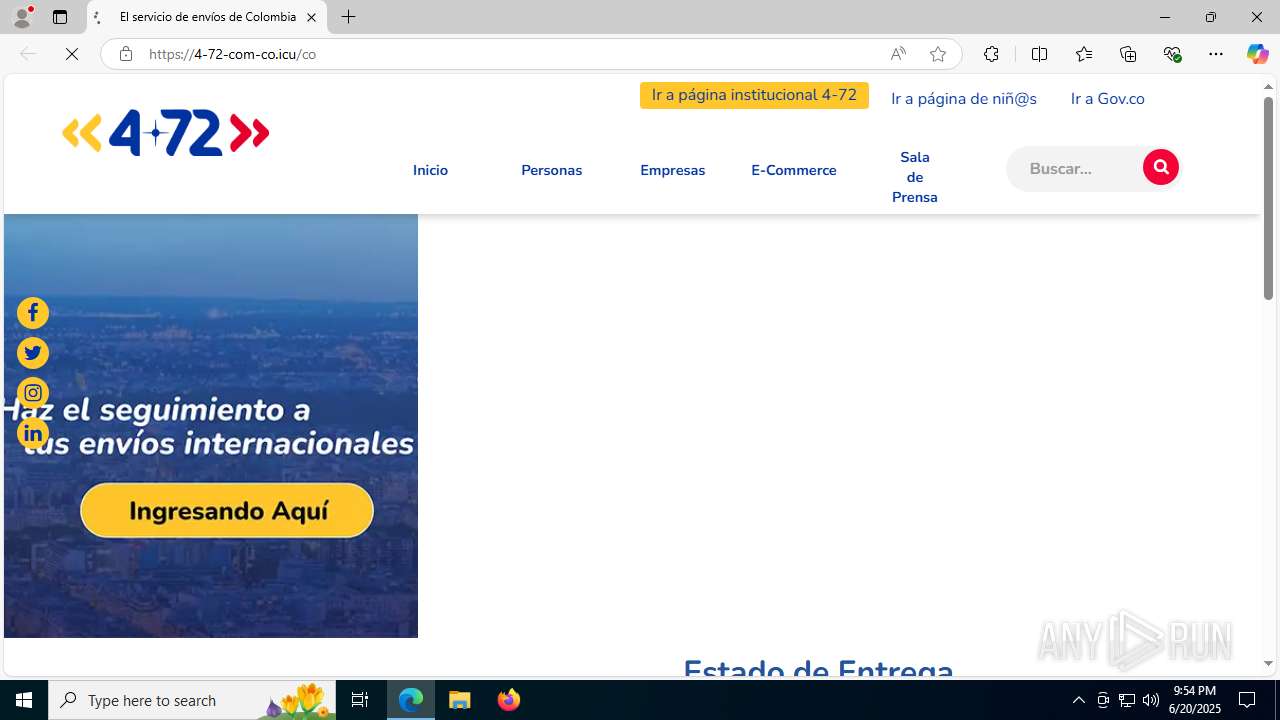This screenshot has width=1280, height=720.
Task: Add page to favorites star
Action: [937, 54]
